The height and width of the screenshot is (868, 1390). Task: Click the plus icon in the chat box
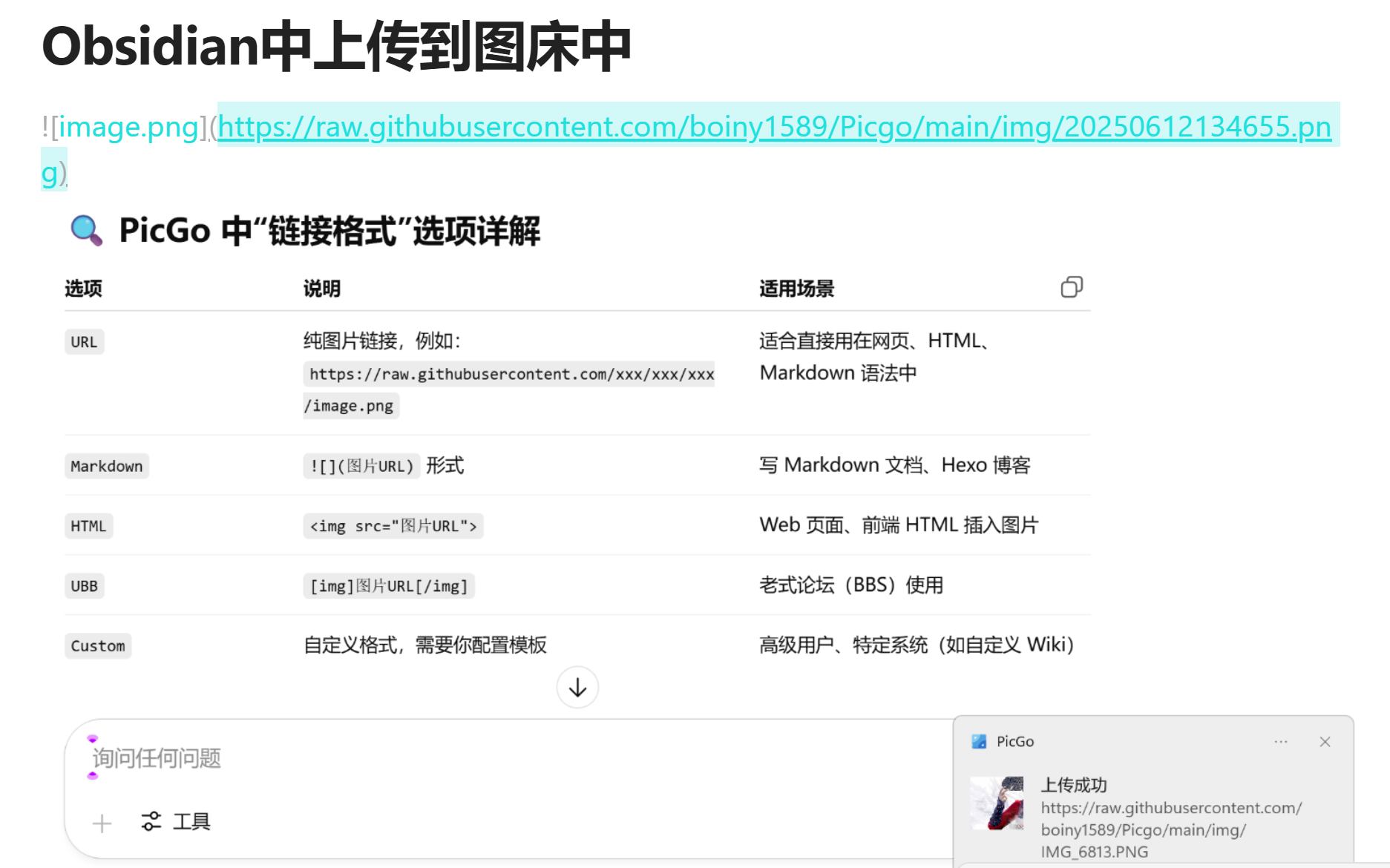pos(102,823)
